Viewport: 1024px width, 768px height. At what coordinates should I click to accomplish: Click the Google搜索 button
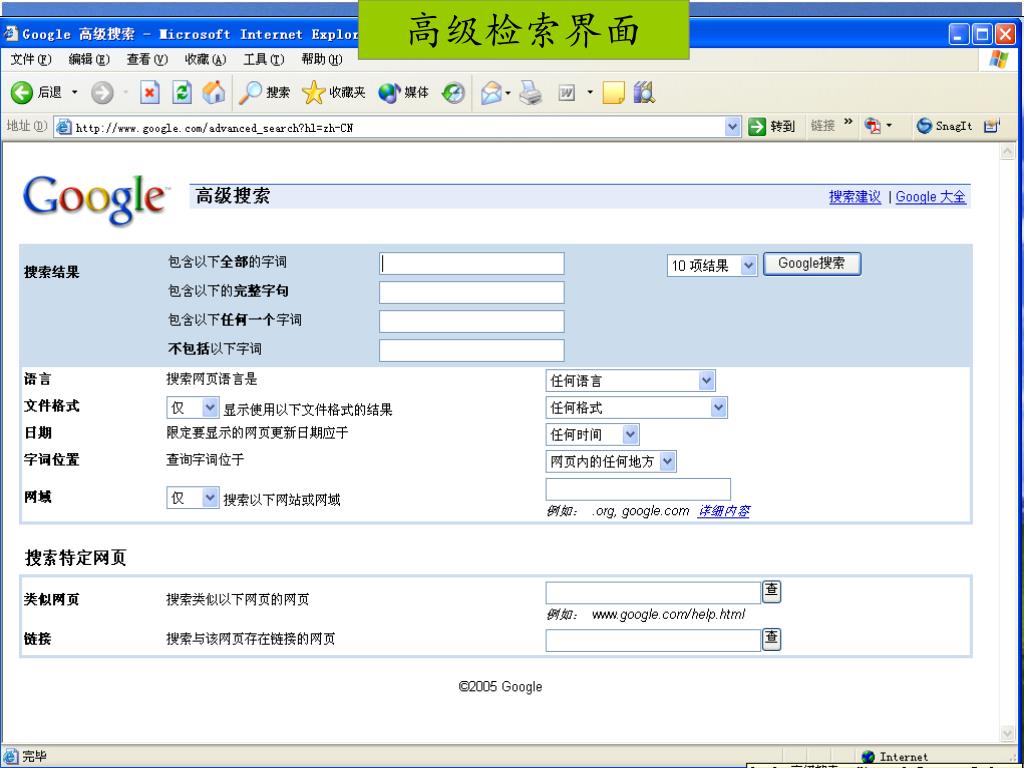pos(812,264)
